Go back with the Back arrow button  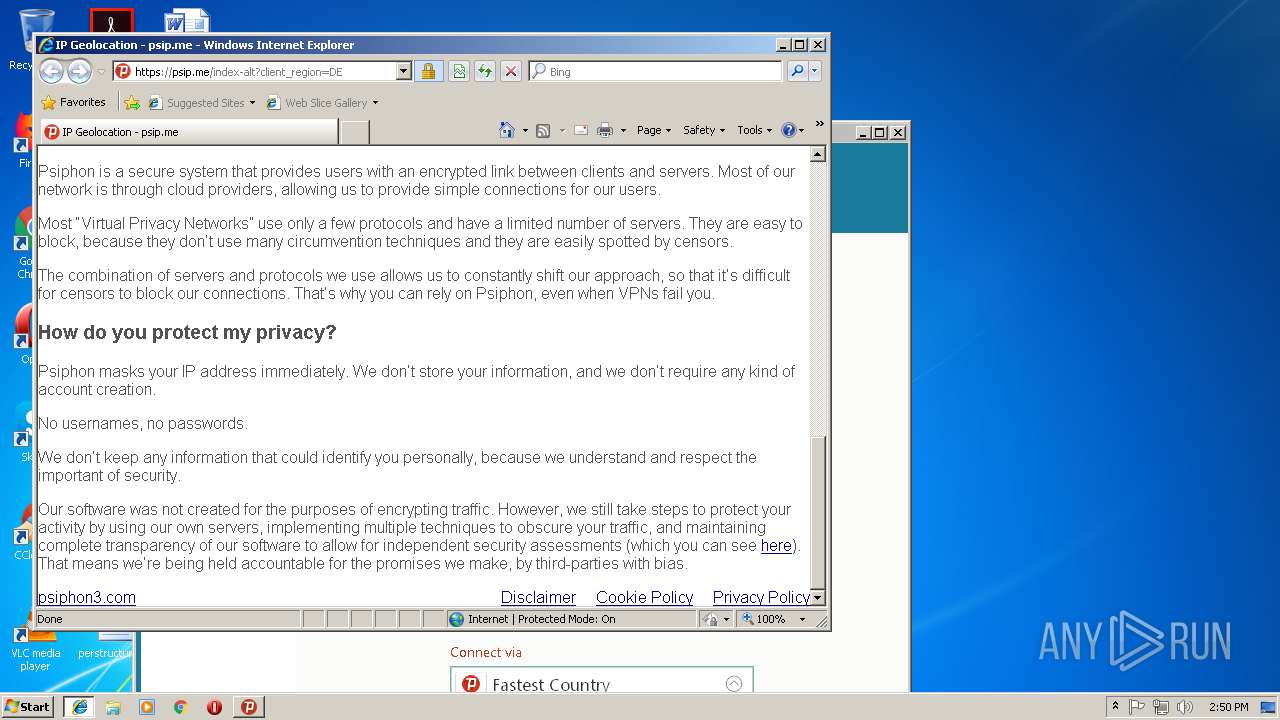[x=51, y=71]
